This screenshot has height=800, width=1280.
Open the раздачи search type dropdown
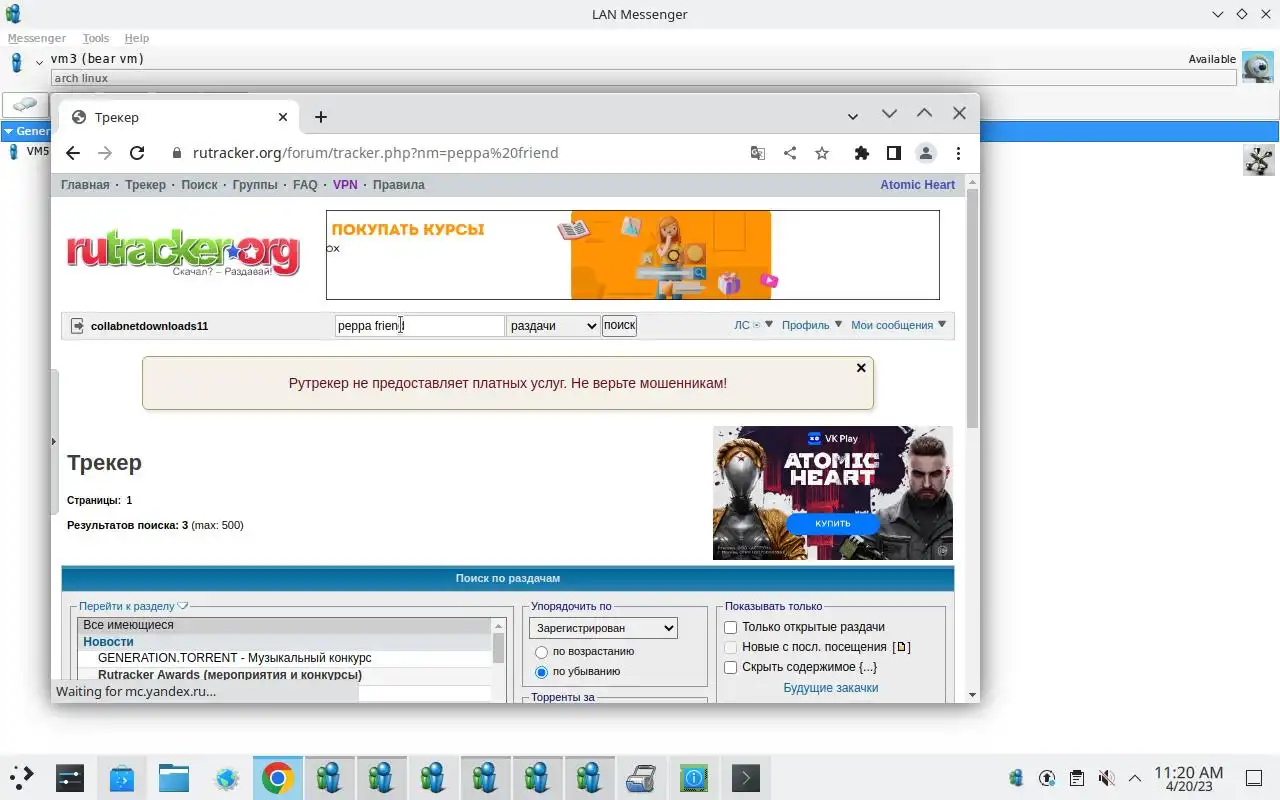coord(553,325)
